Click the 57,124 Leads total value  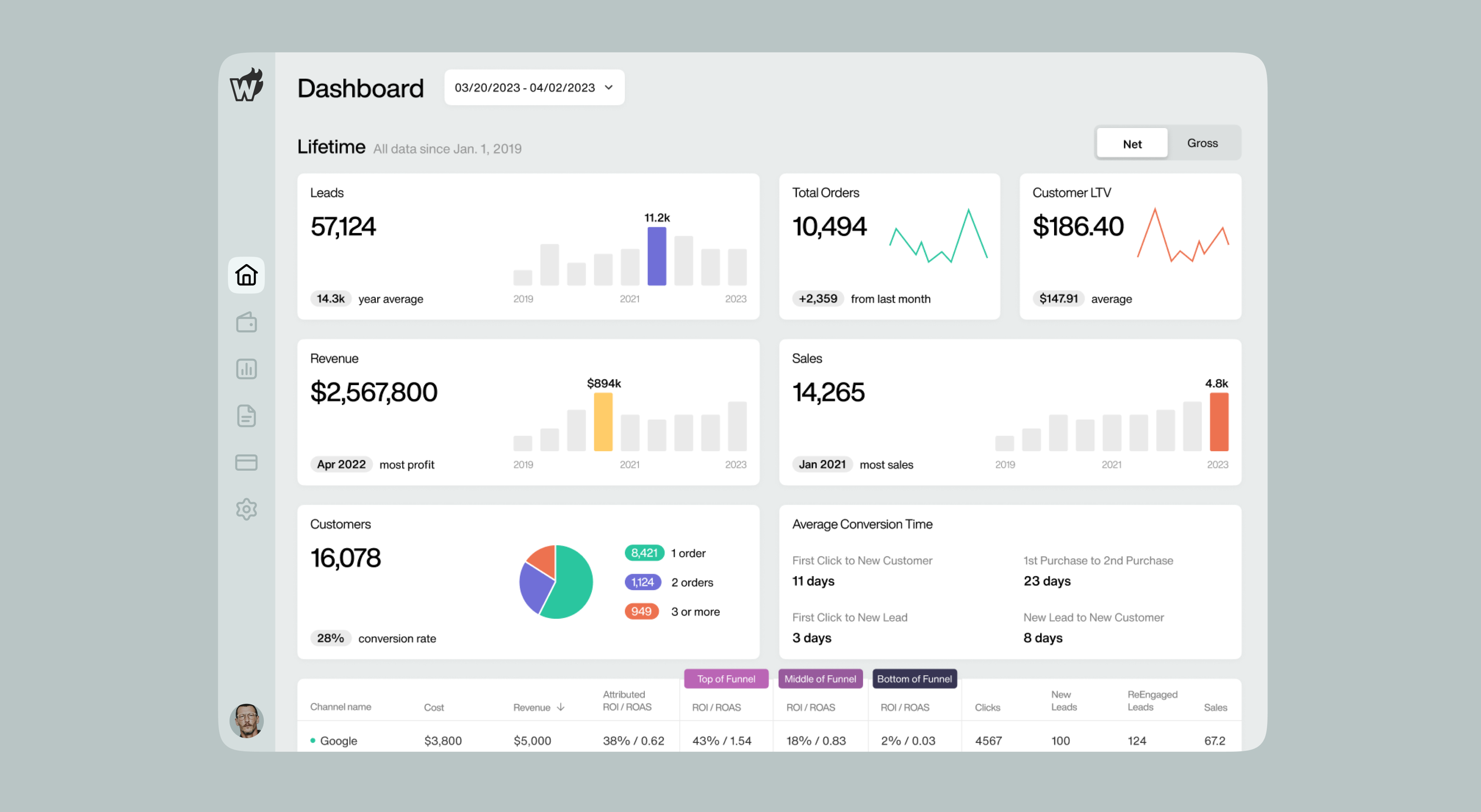click(342, 226)
